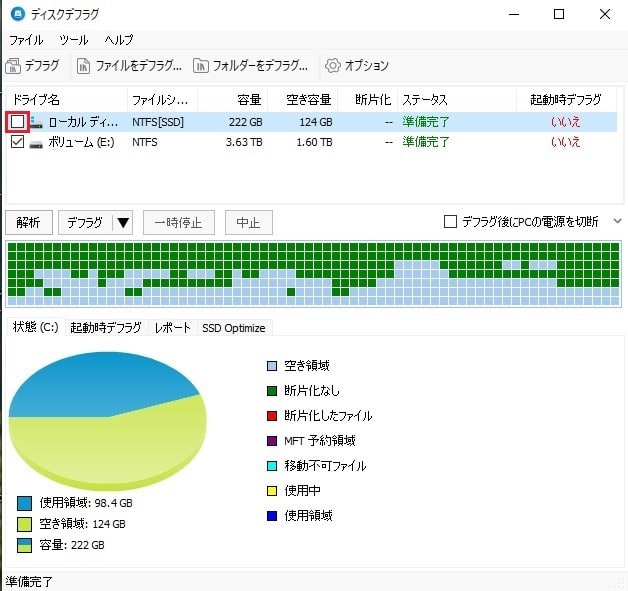
Task: Select the ローカル ディ... drive name
Action: [x=83, y=122]
